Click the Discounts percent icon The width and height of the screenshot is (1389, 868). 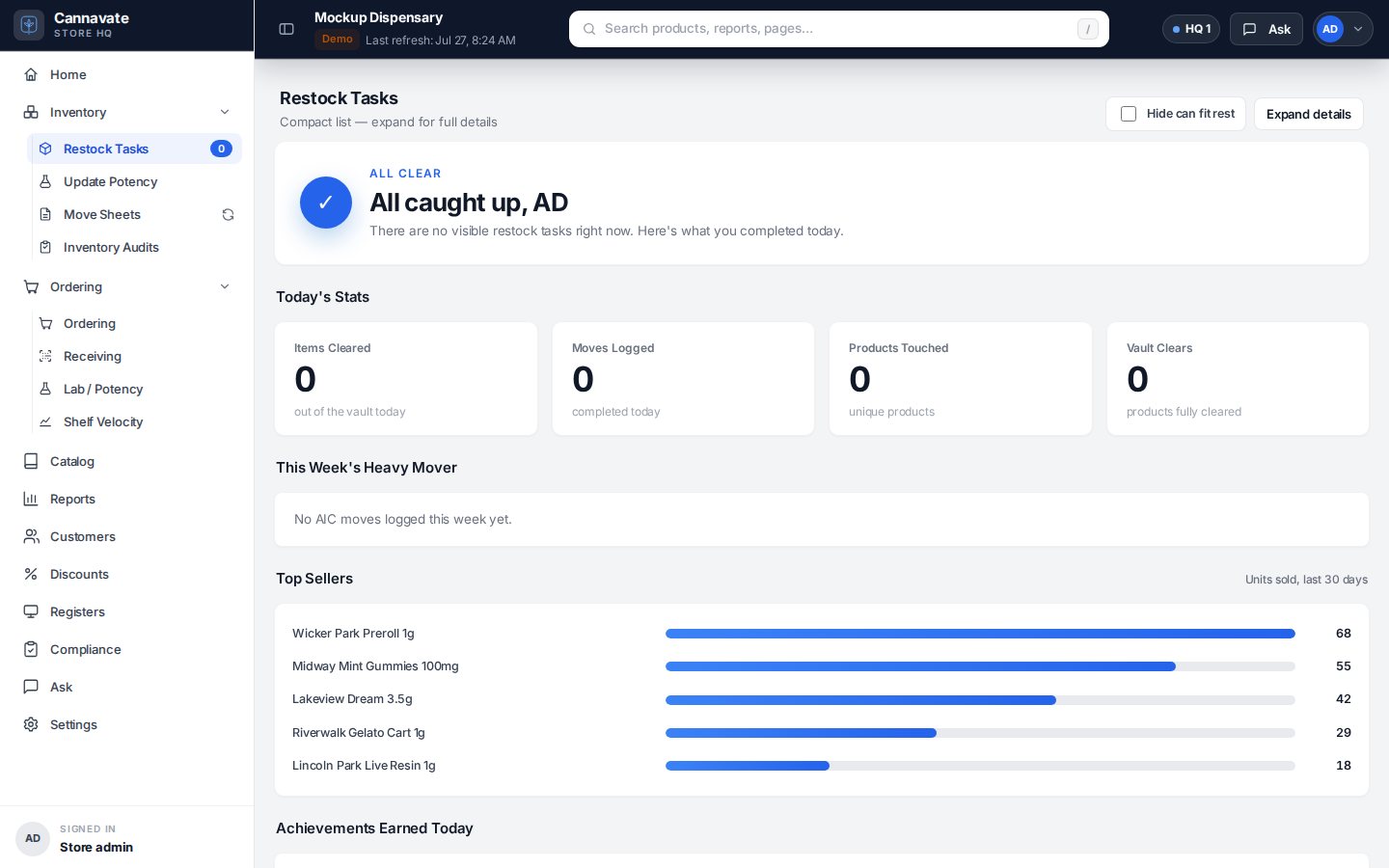pos(31,574)
